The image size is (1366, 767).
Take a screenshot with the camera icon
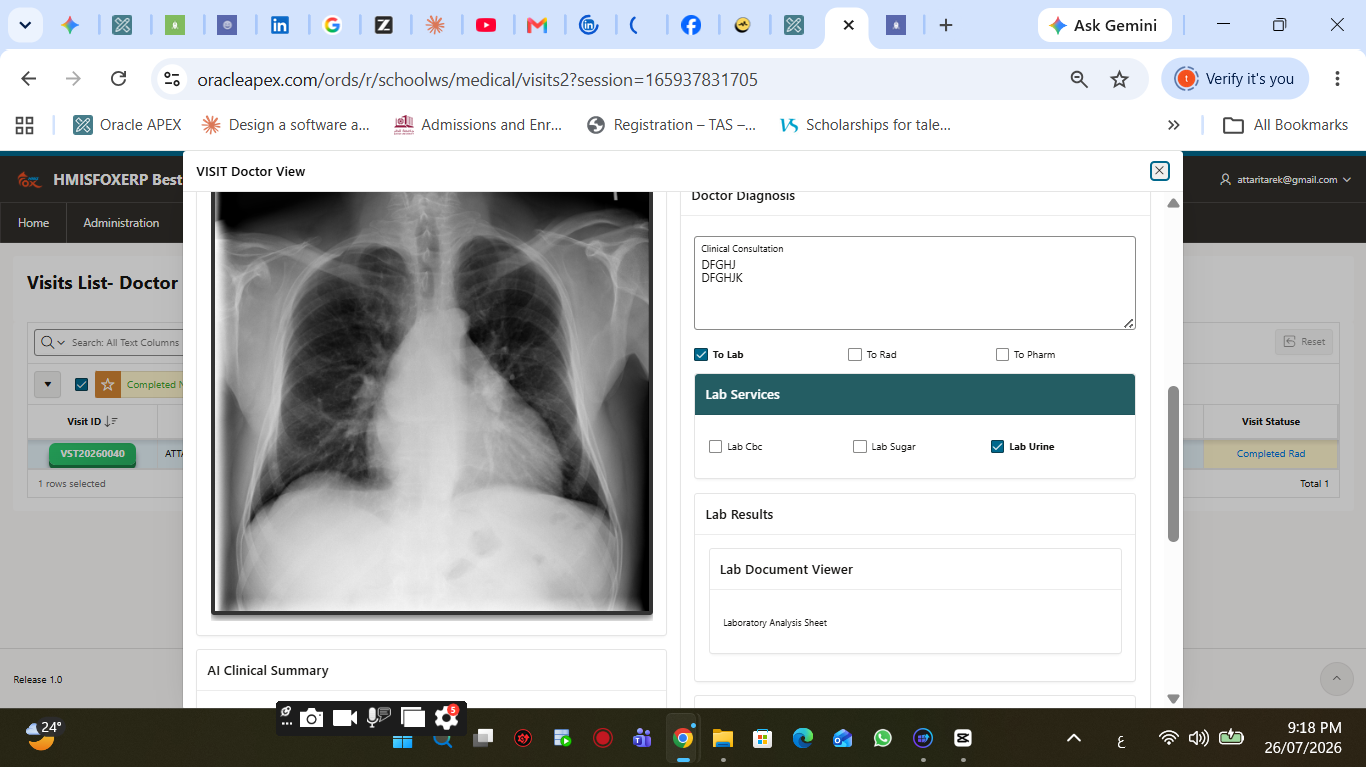click(x=311, y=718)
